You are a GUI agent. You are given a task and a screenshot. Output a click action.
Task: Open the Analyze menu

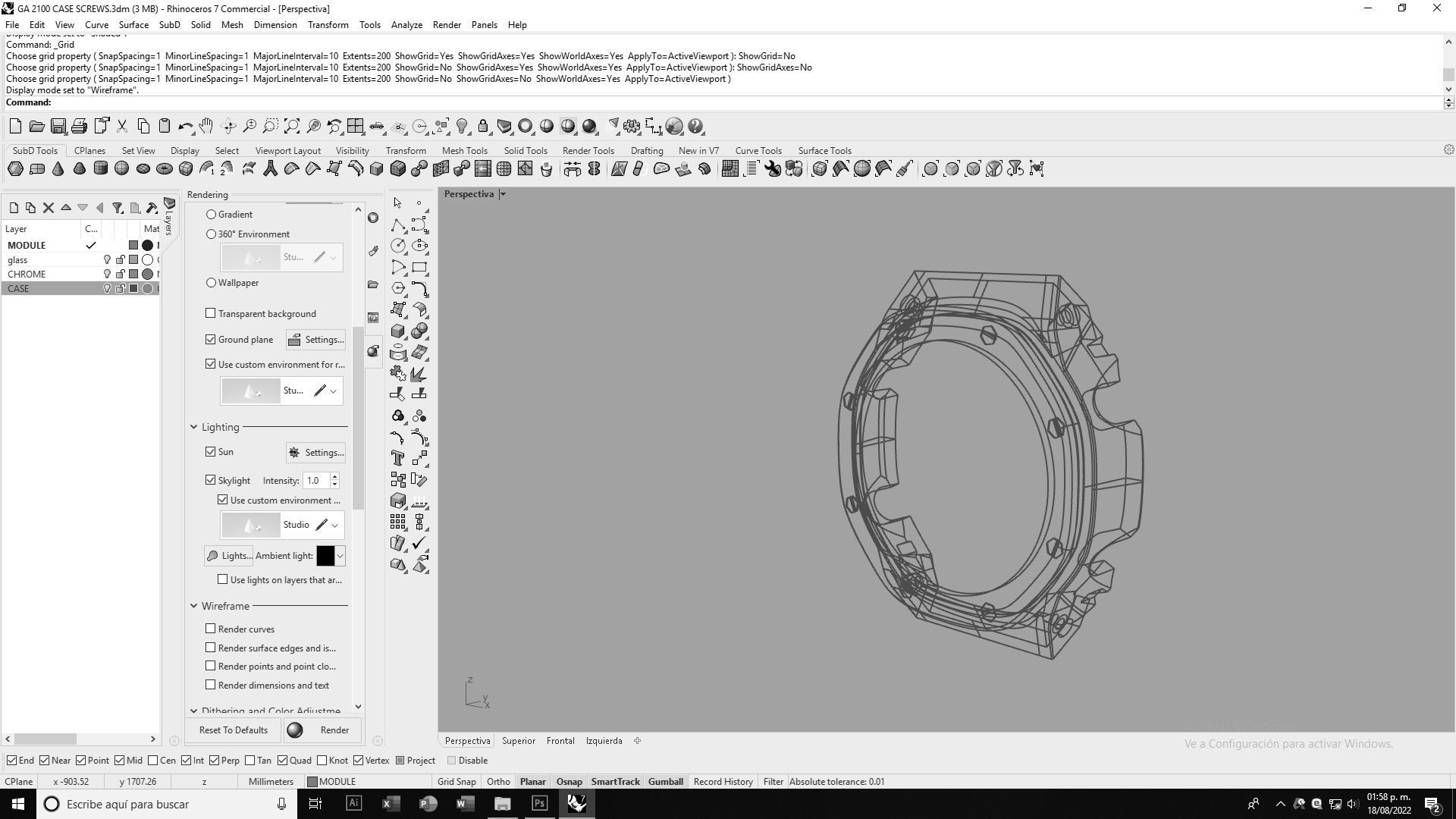(406, 25)
